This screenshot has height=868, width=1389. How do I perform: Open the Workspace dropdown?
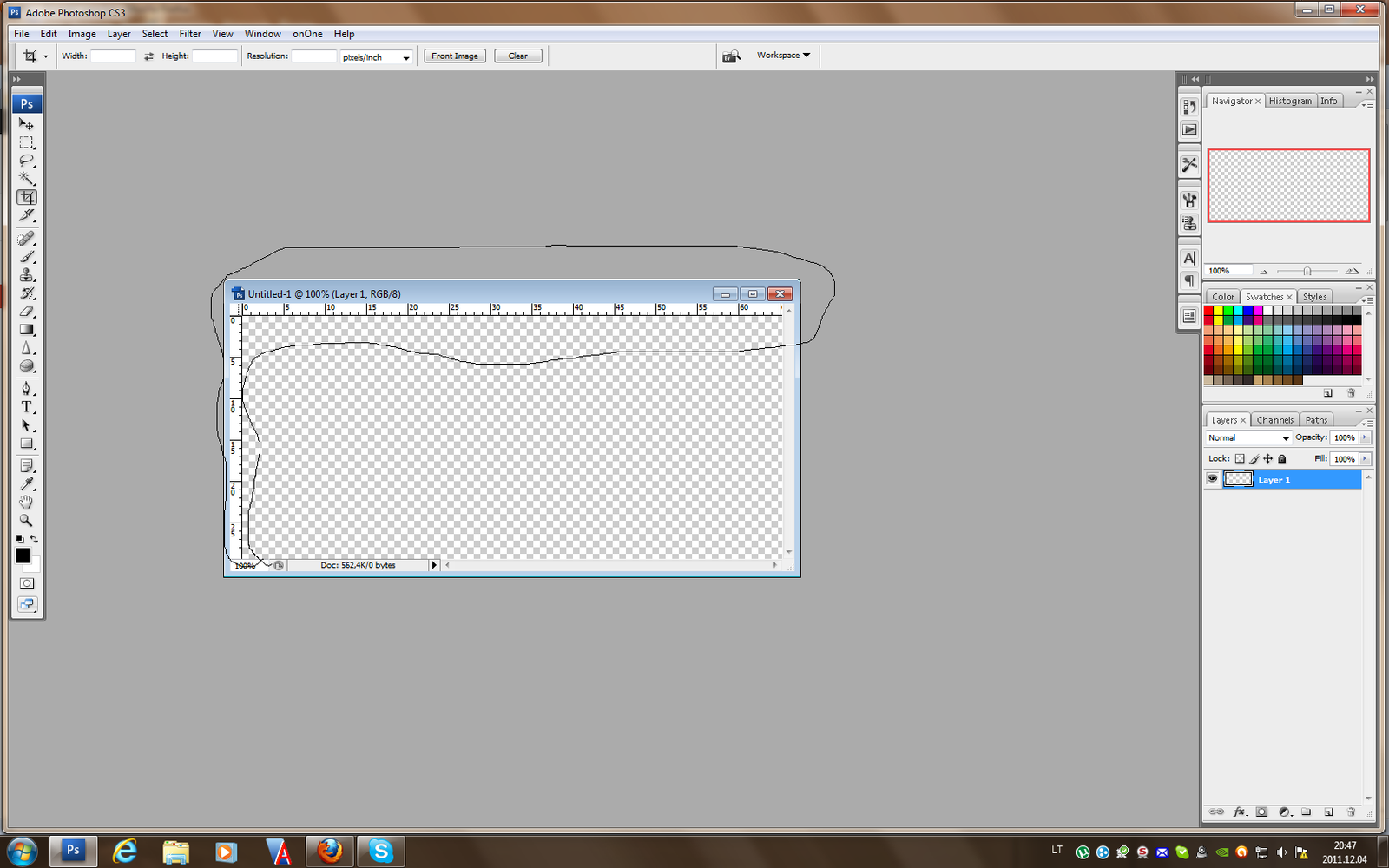point(783,56)
